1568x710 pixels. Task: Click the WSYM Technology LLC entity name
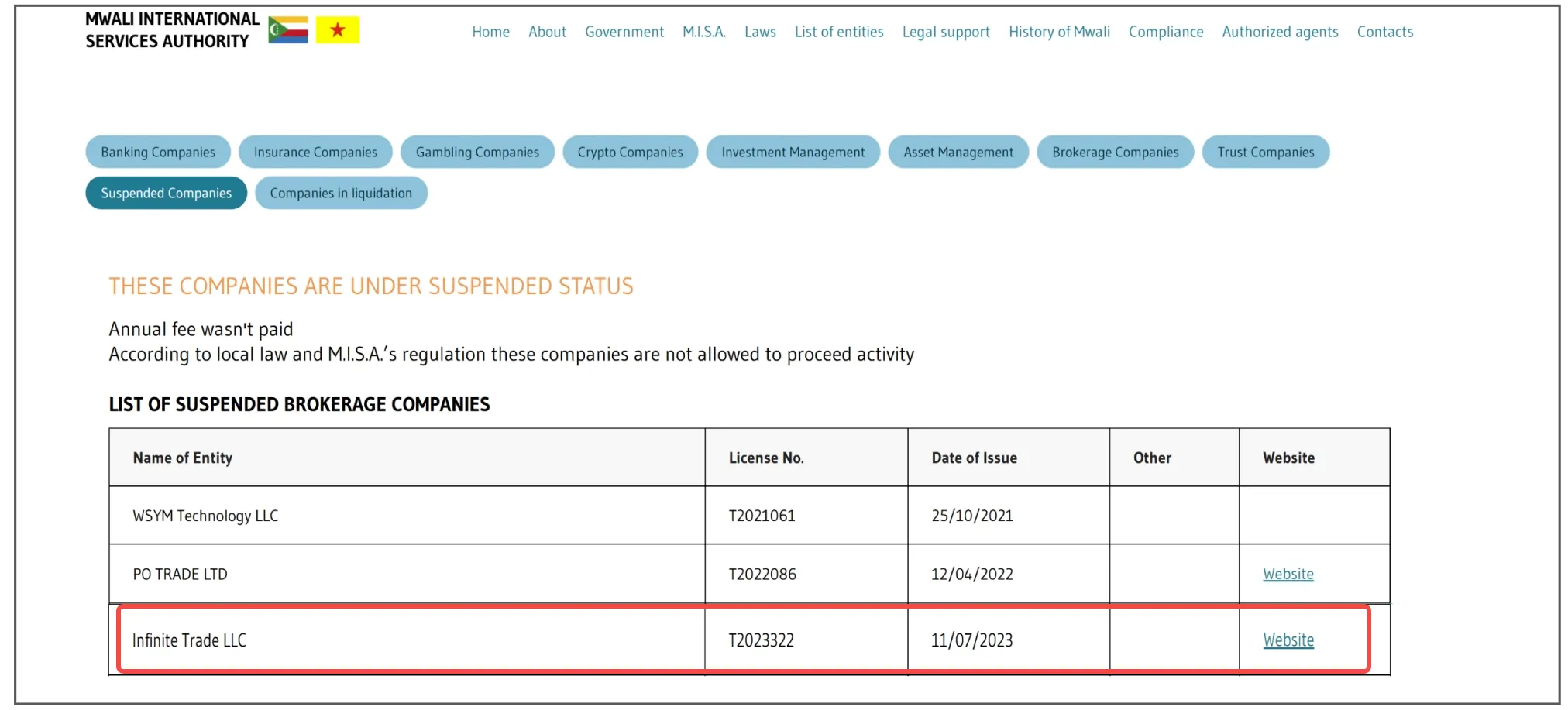pyautogui.click(x=205, y=516)
